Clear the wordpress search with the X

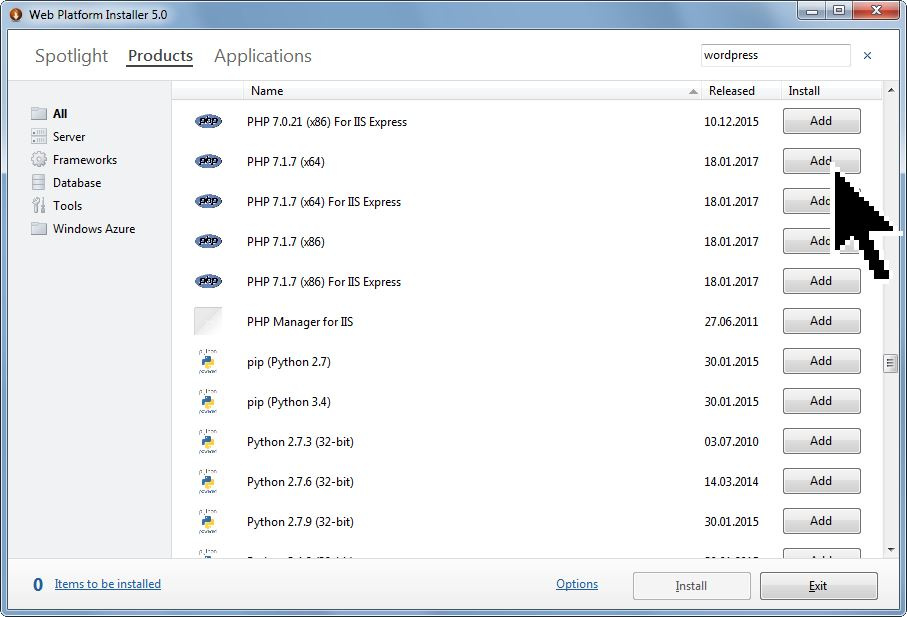pos(867,56)
